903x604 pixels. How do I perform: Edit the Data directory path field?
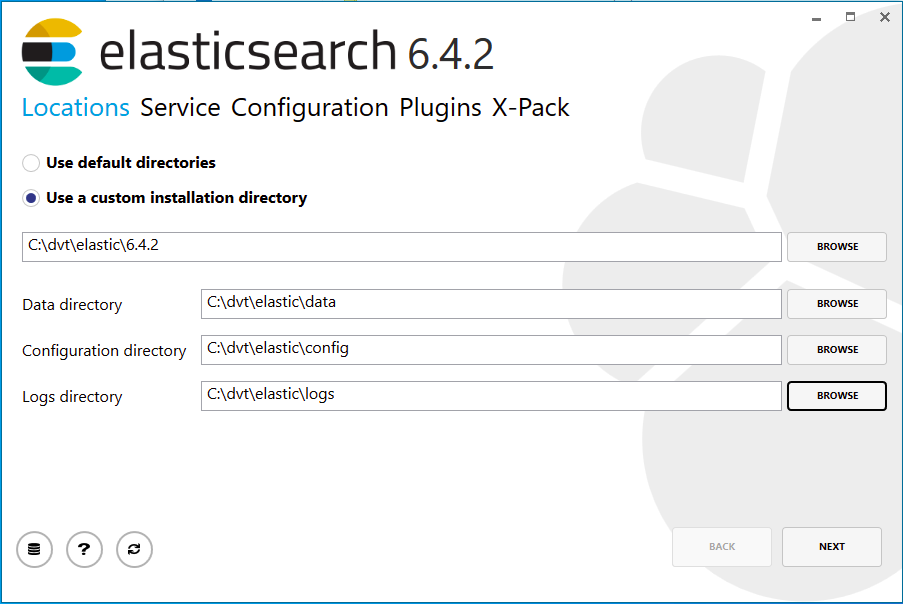pos(491,303)
